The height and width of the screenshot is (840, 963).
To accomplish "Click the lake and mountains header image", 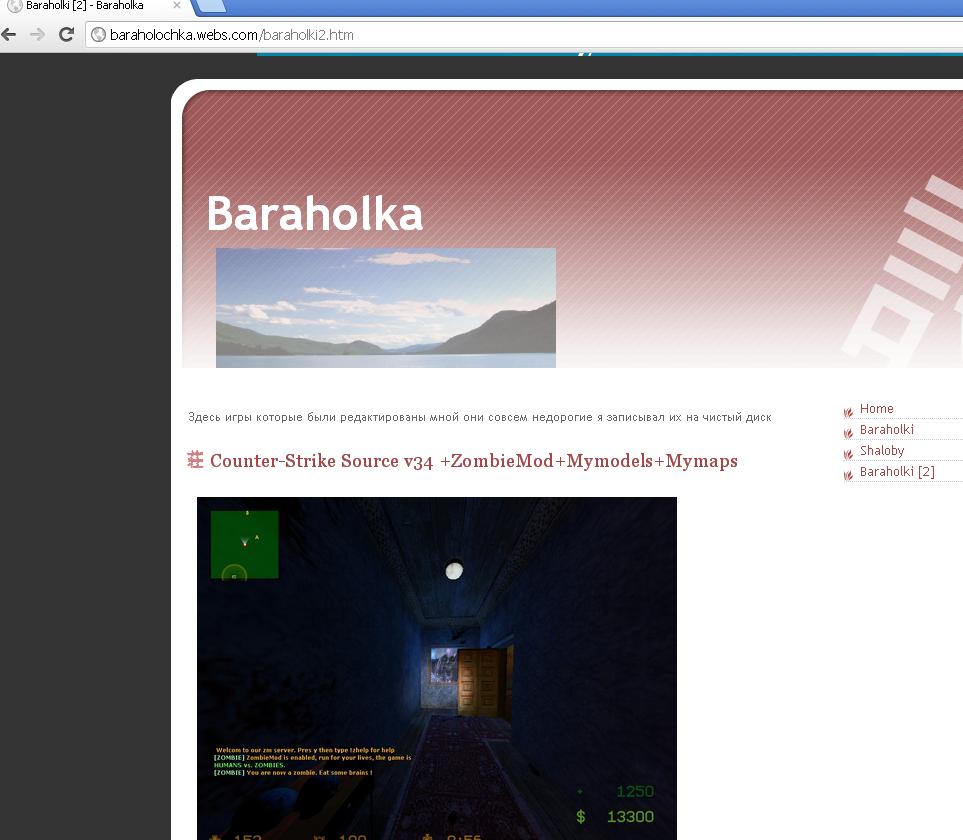I will tap(386, 308).
